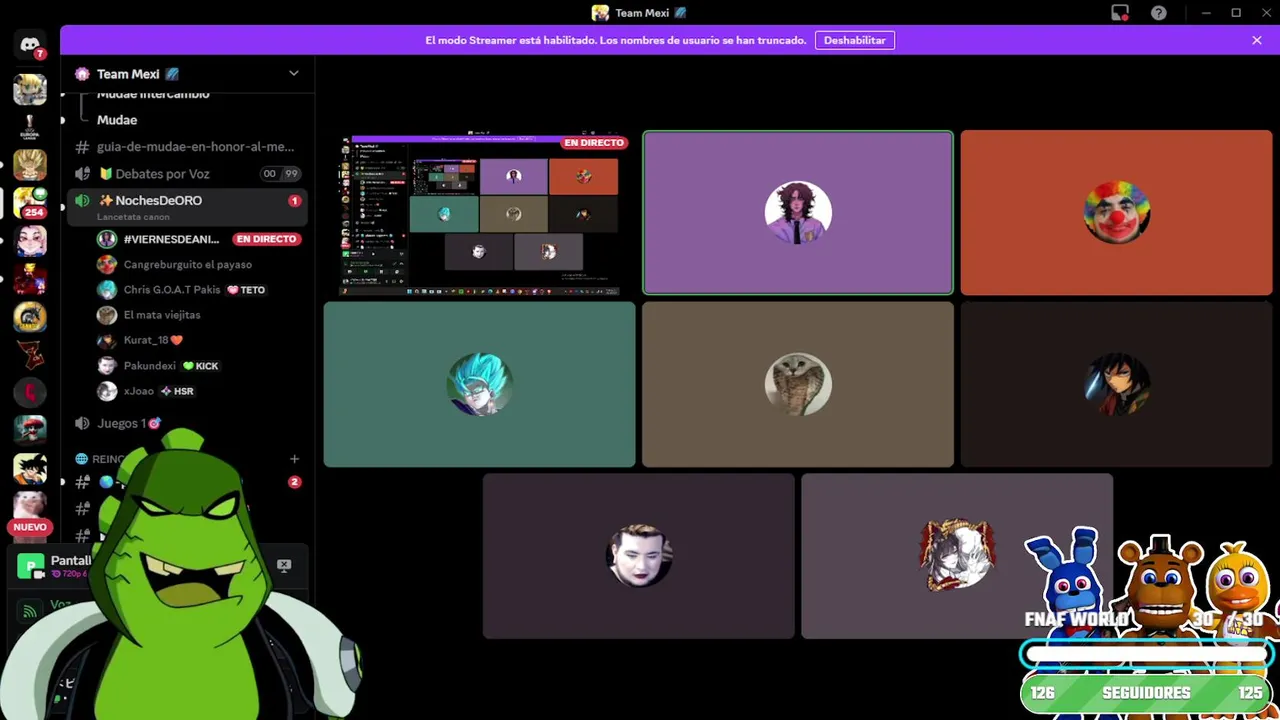Click Debates por Voz speaker icon

pos(82,173)
